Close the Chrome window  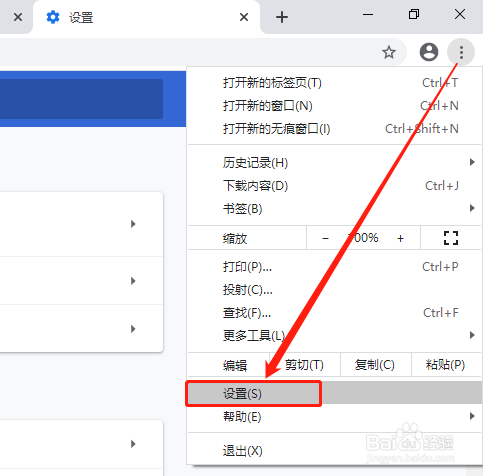[x=460, y=14]
